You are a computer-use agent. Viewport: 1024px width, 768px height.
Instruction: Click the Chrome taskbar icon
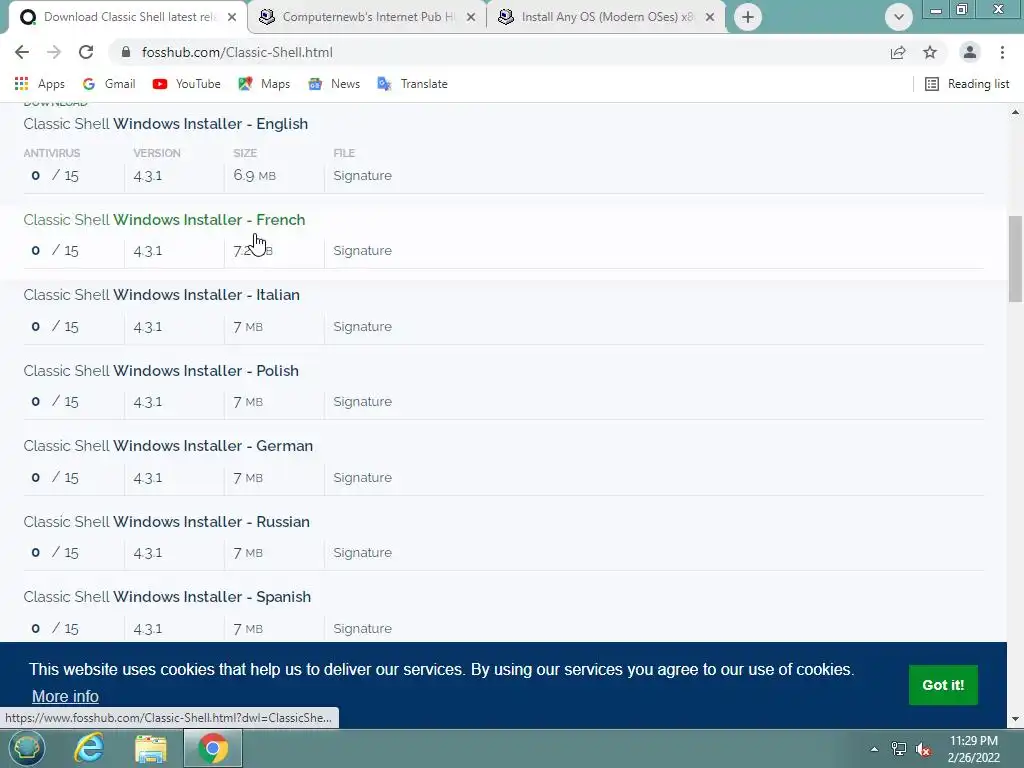pyautogui.click(x=213, y=748)
